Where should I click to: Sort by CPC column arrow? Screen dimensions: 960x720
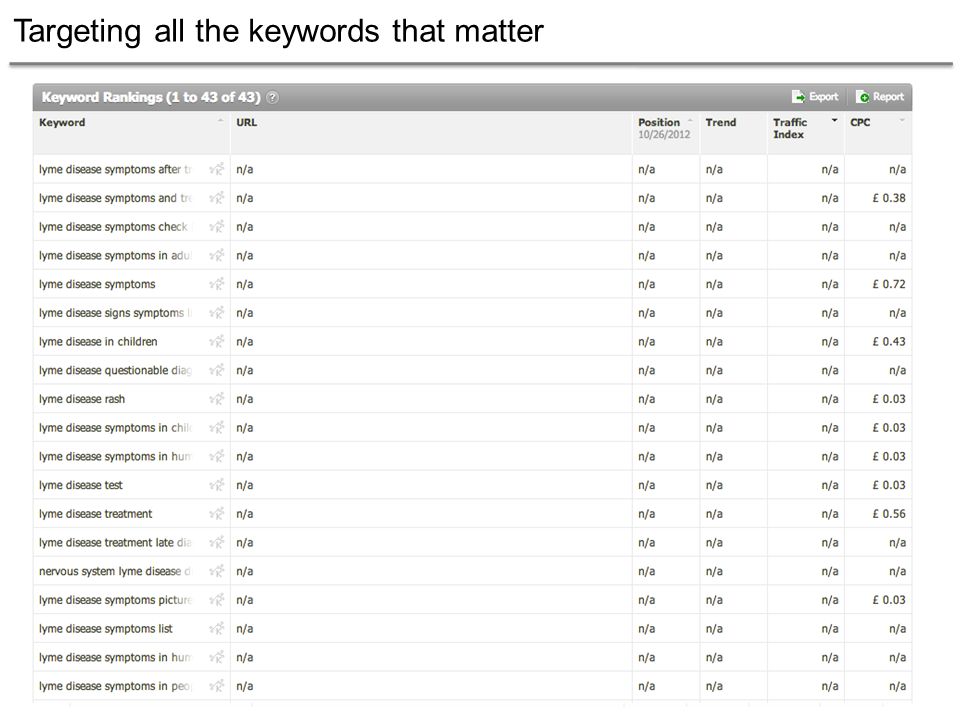(902, 121)
